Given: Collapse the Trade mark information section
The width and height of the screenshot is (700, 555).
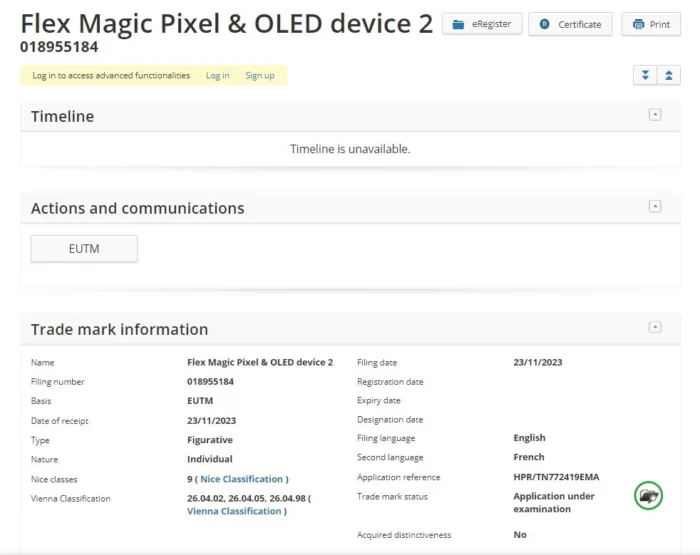Looking at the screenshot, I should [x=655, y=327].
